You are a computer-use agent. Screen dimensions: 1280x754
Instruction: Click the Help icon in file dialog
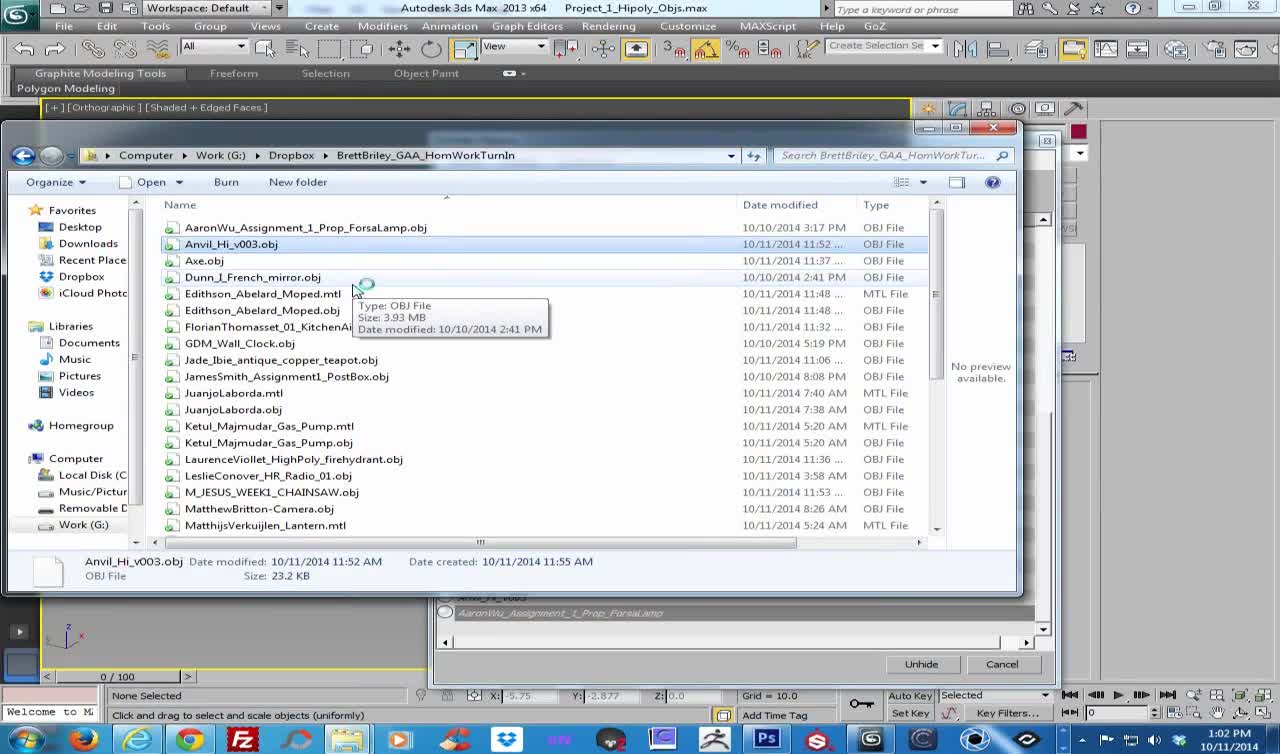(993, 182)
